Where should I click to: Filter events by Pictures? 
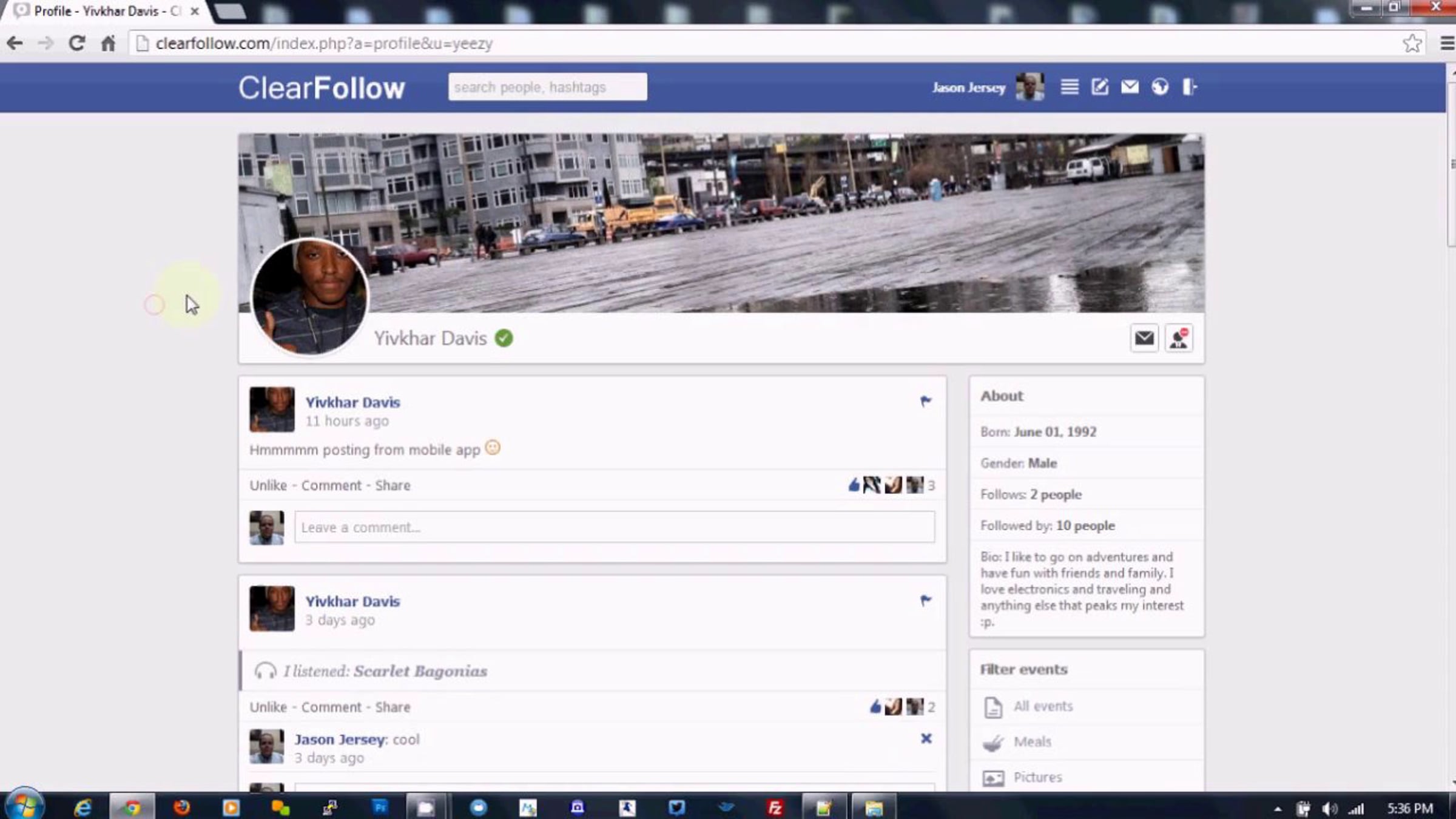click(x=1037, y=777)
